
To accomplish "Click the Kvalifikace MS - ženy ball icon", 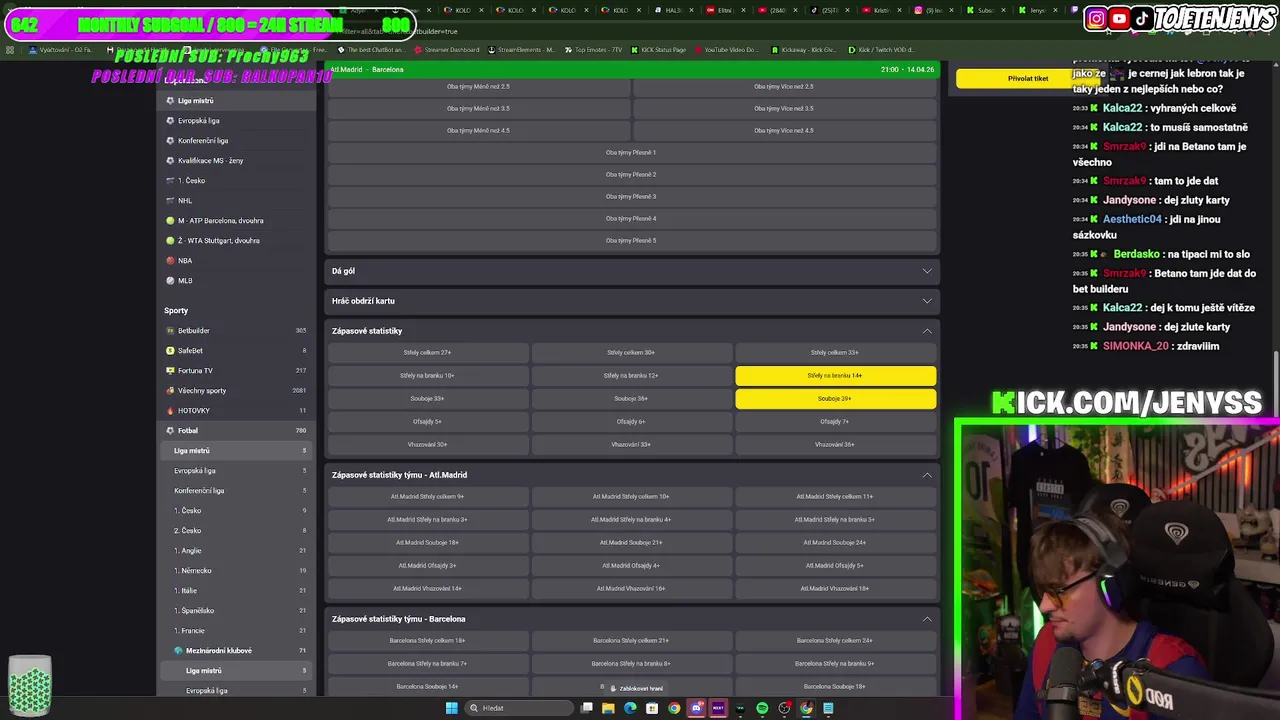I will (x=170, y=161).
